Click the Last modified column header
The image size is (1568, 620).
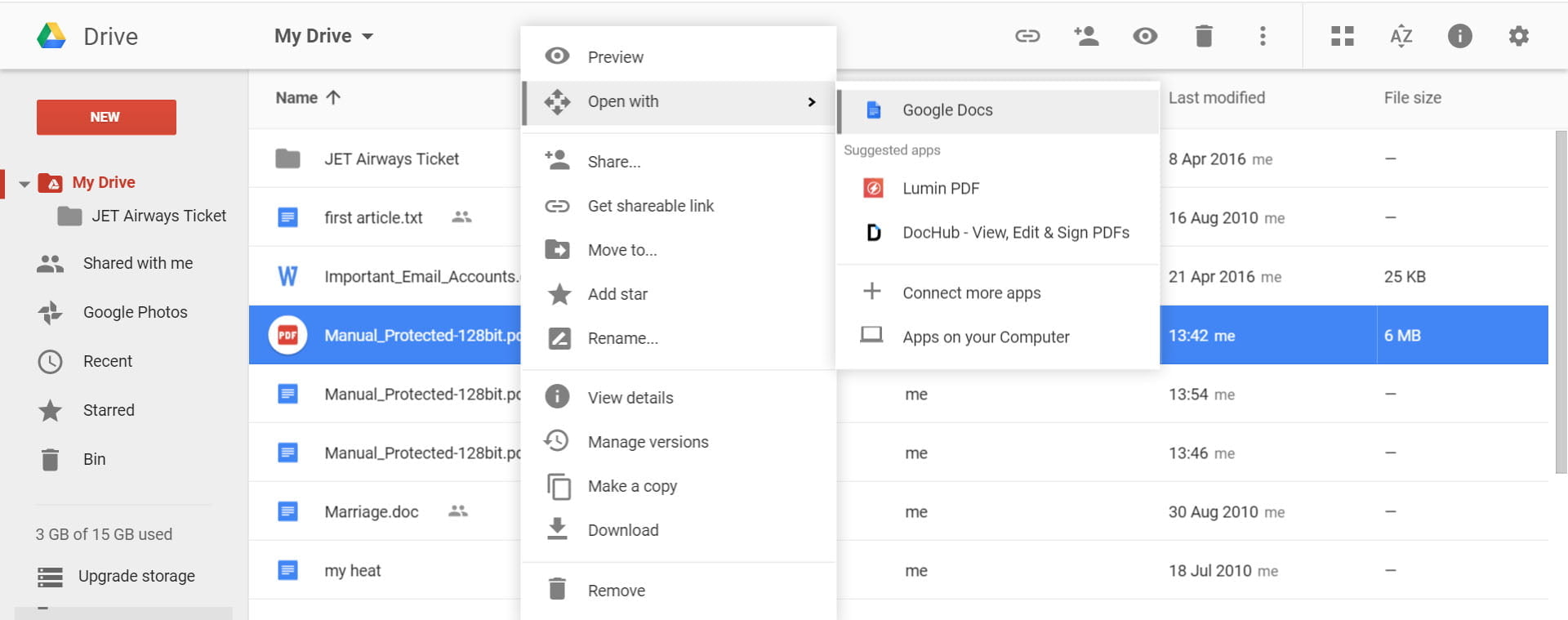point(1216,97)
